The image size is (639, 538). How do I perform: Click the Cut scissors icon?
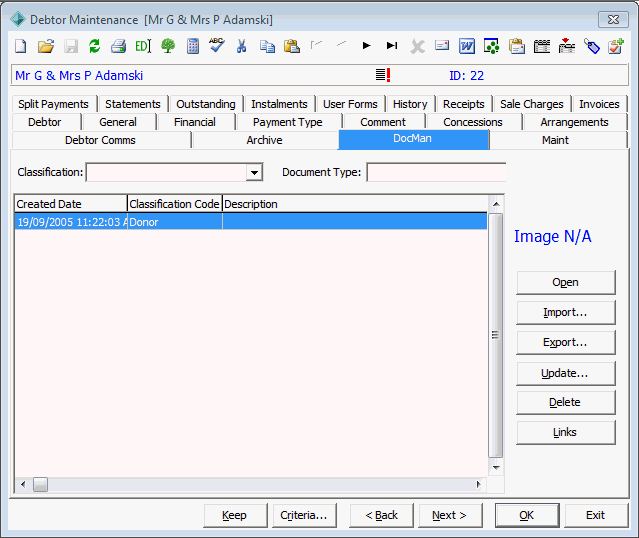[x=242, y=46]
